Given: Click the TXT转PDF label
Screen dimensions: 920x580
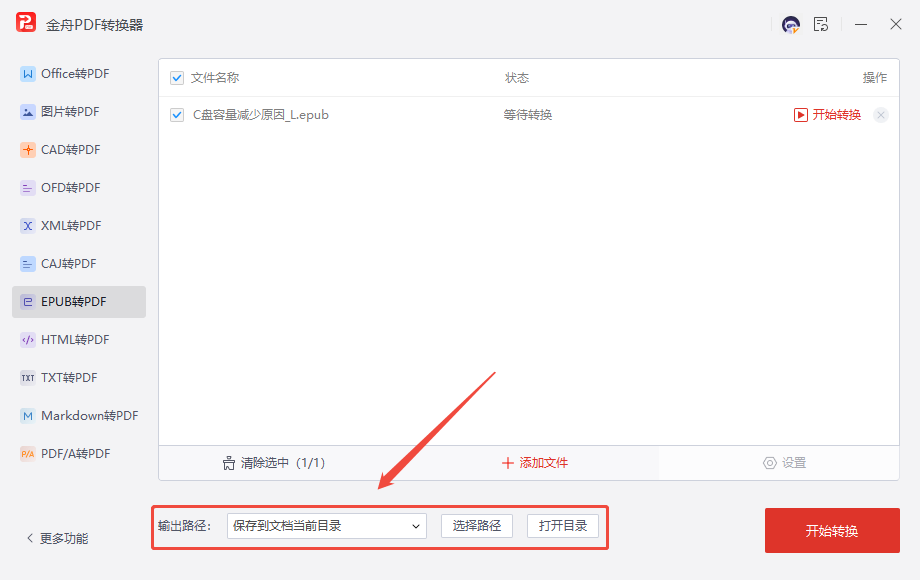Looking at the screenshot, I should (x=69, y=378).
